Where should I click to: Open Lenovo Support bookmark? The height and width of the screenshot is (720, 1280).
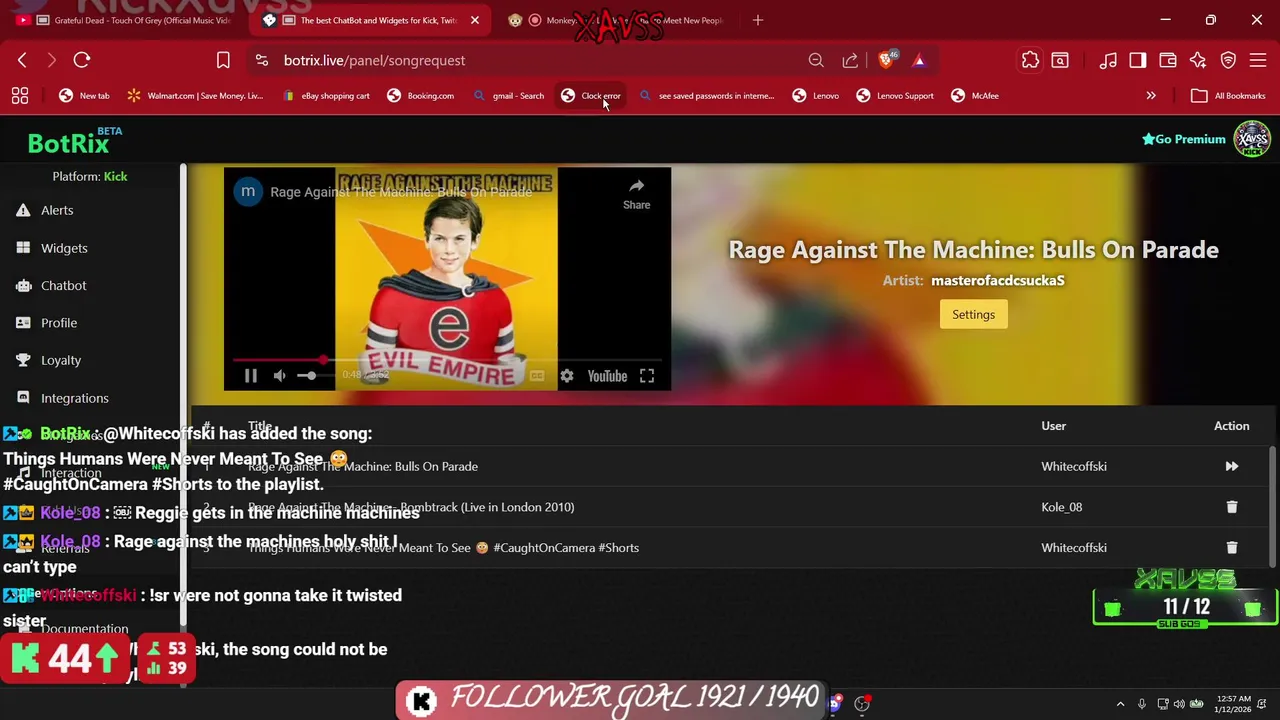click(x=895, y=96)
